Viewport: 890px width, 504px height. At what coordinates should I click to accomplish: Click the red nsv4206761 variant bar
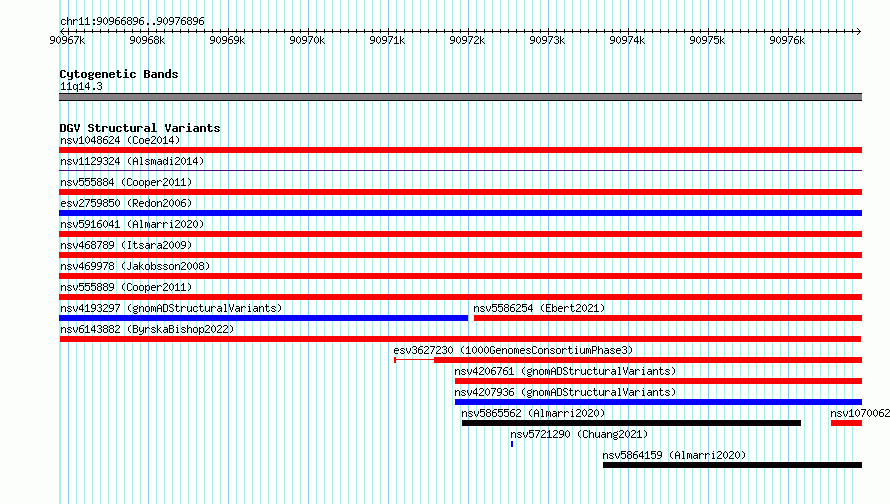[658, 381]
